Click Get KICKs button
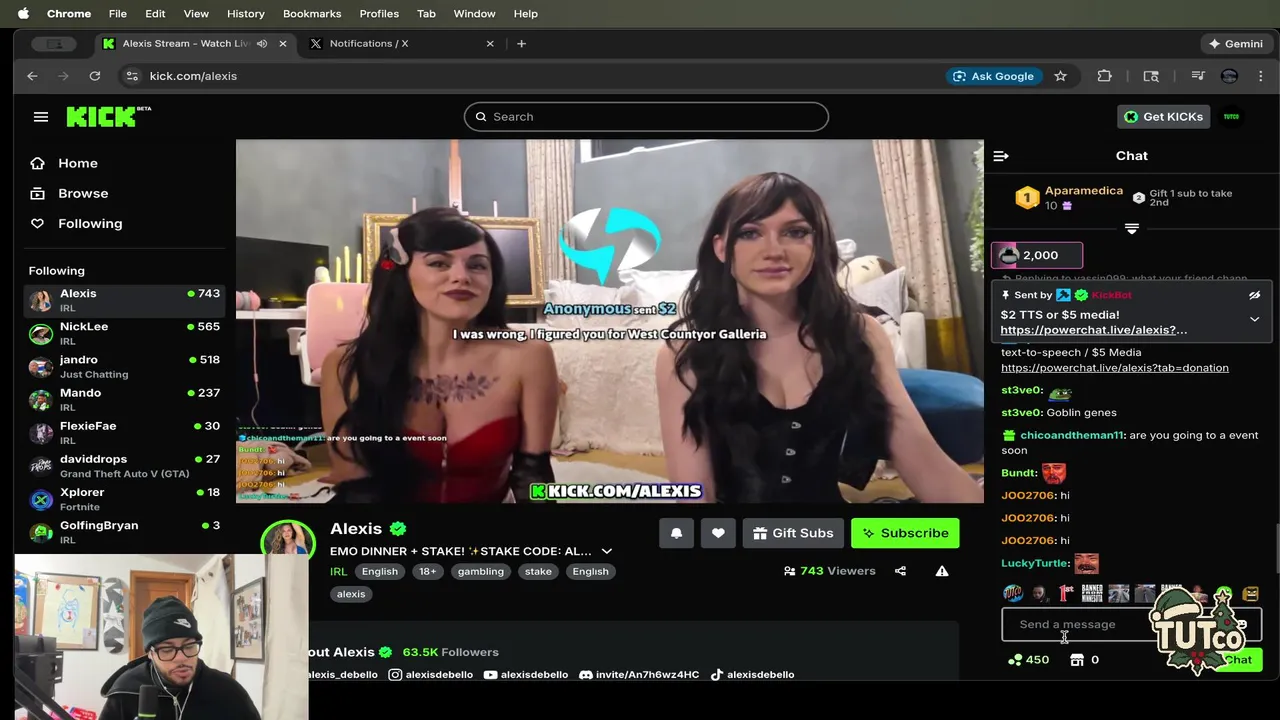The image size is (1280, 720). pos(1164,117)
